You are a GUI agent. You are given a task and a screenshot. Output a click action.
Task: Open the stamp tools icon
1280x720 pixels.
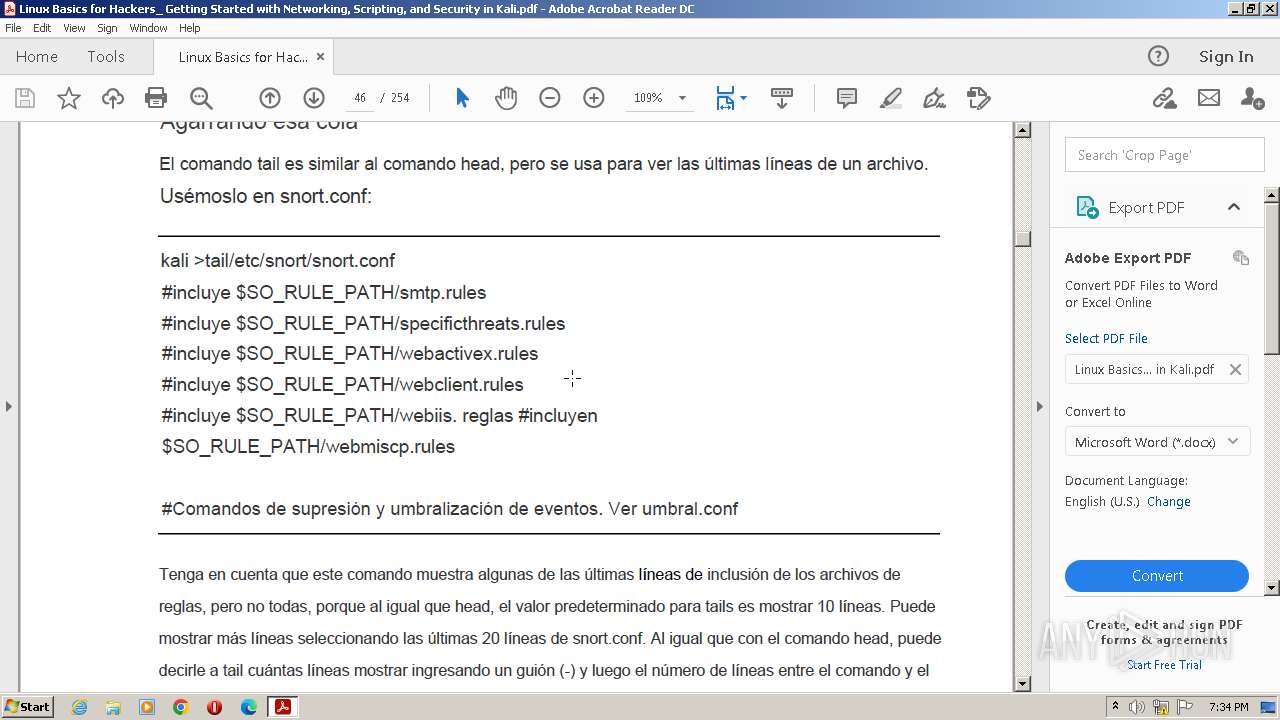[x=978, y=98]
